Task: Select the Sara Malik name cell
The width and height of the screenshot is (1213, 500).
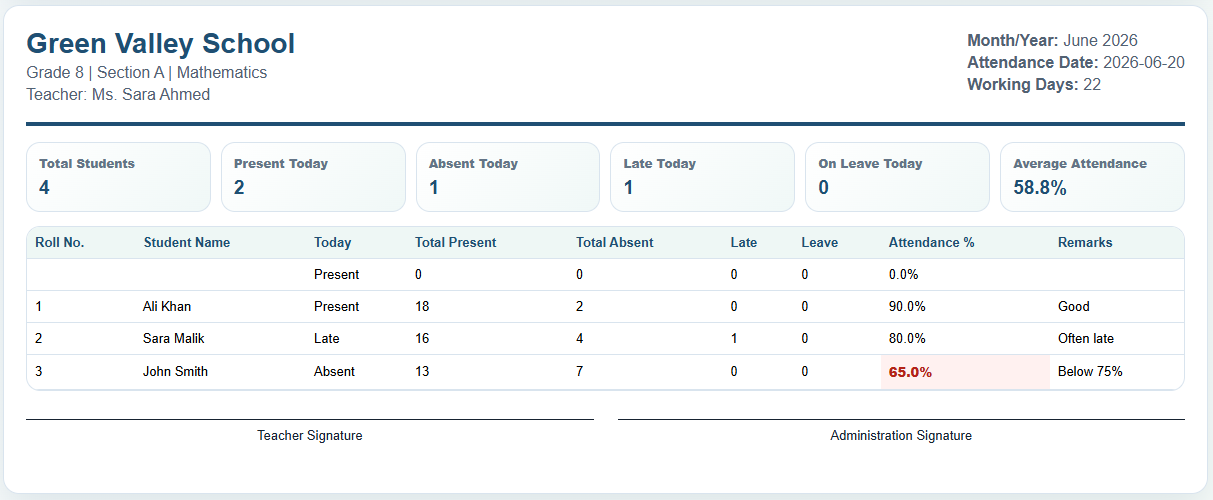Action: coord(220,339)
